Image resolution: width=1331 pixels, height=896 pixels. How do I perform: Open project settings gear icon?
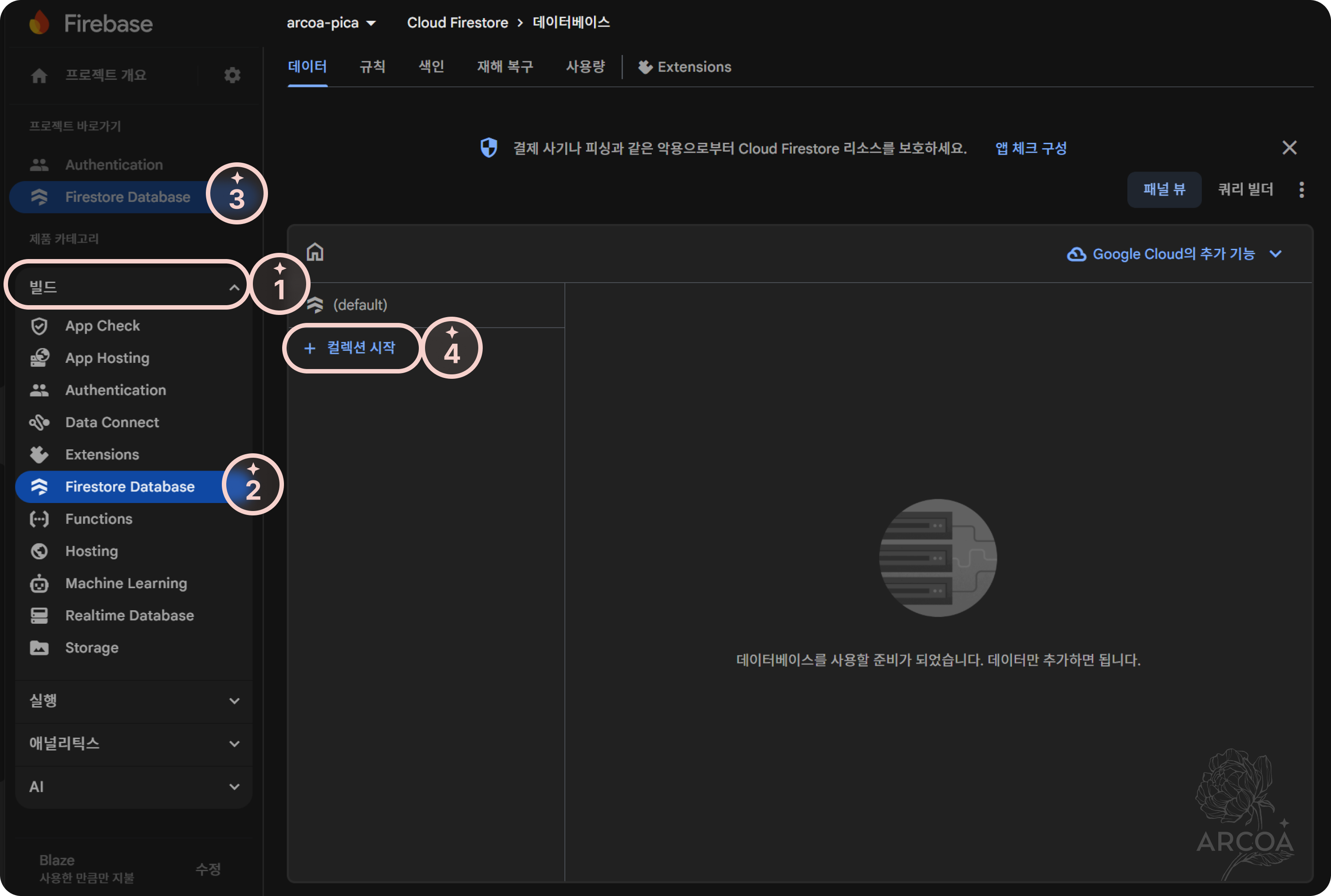(x=232, y=75)
